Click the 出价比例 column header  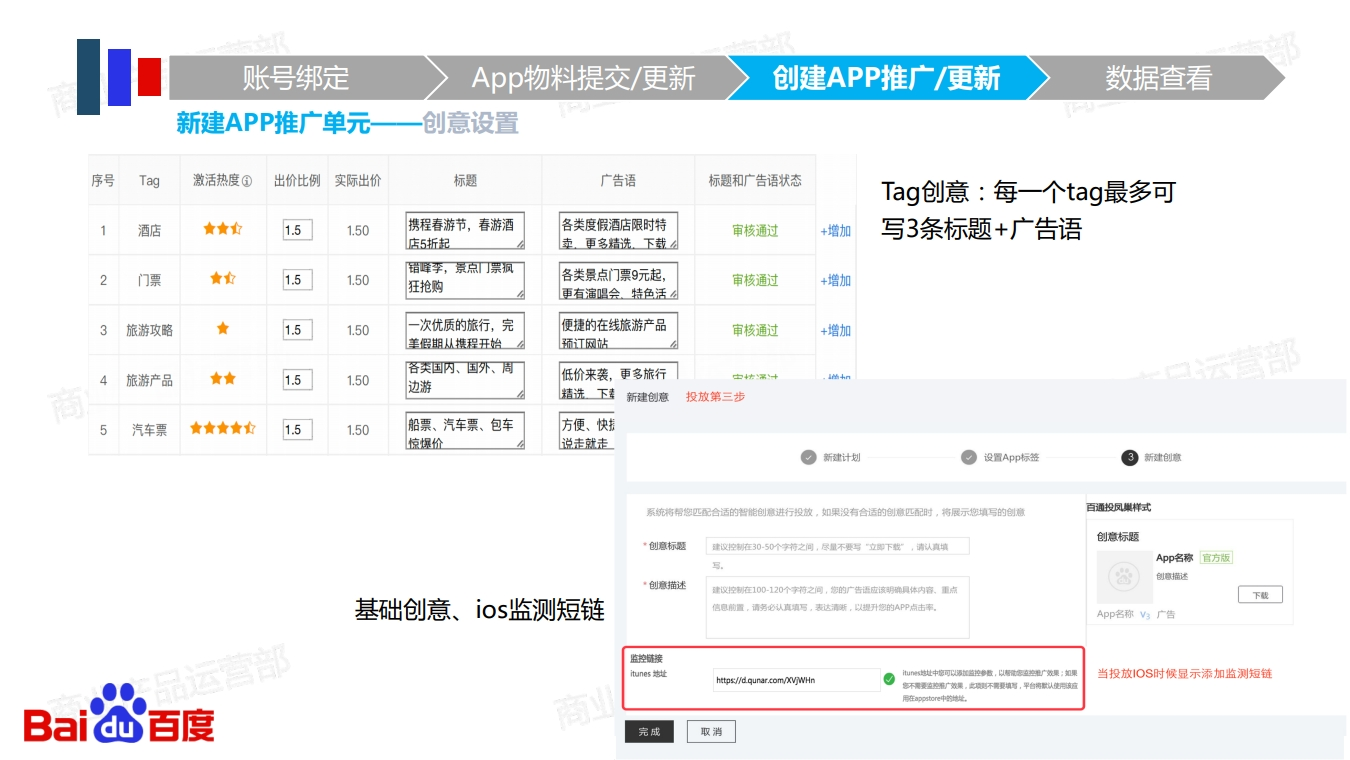pos(297,180)
